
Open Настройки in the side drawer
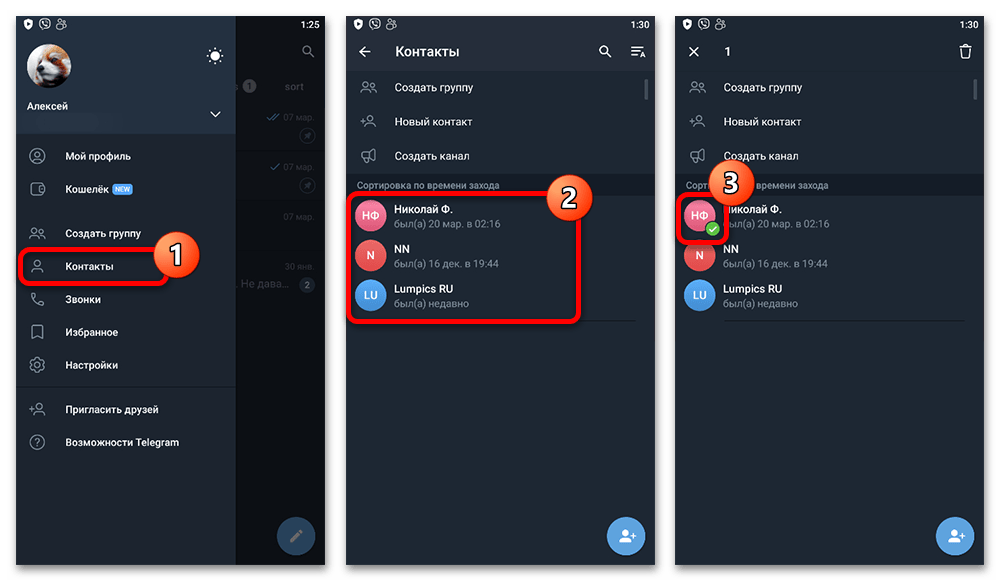tap(126, 365)
